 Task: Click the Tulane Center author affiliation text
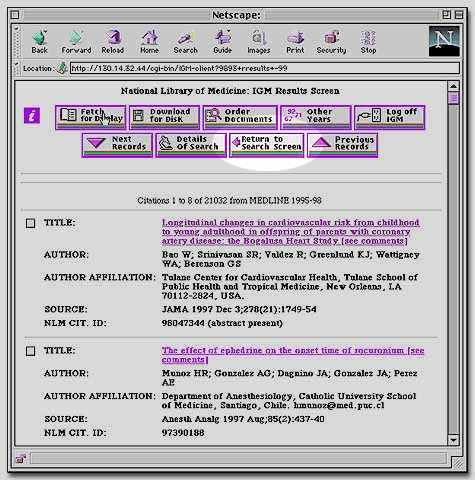click(290, 287)
